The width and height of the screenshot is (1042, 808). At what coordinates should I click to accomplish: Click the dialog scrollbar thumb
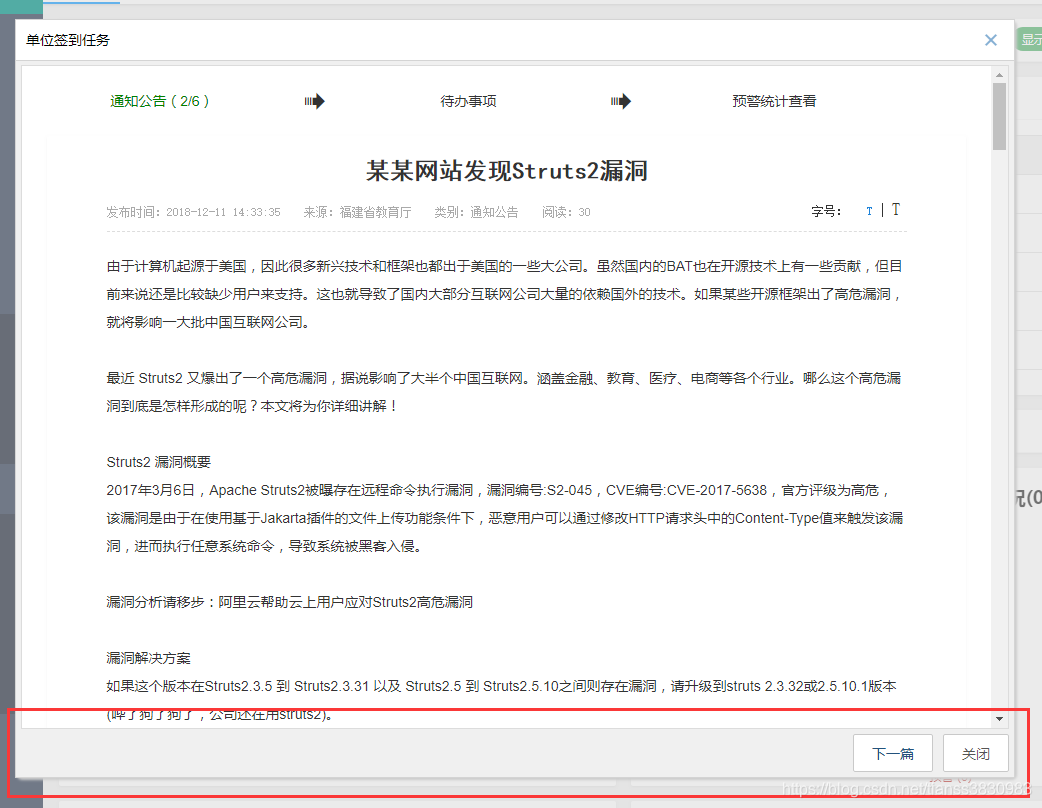[999, 116]
